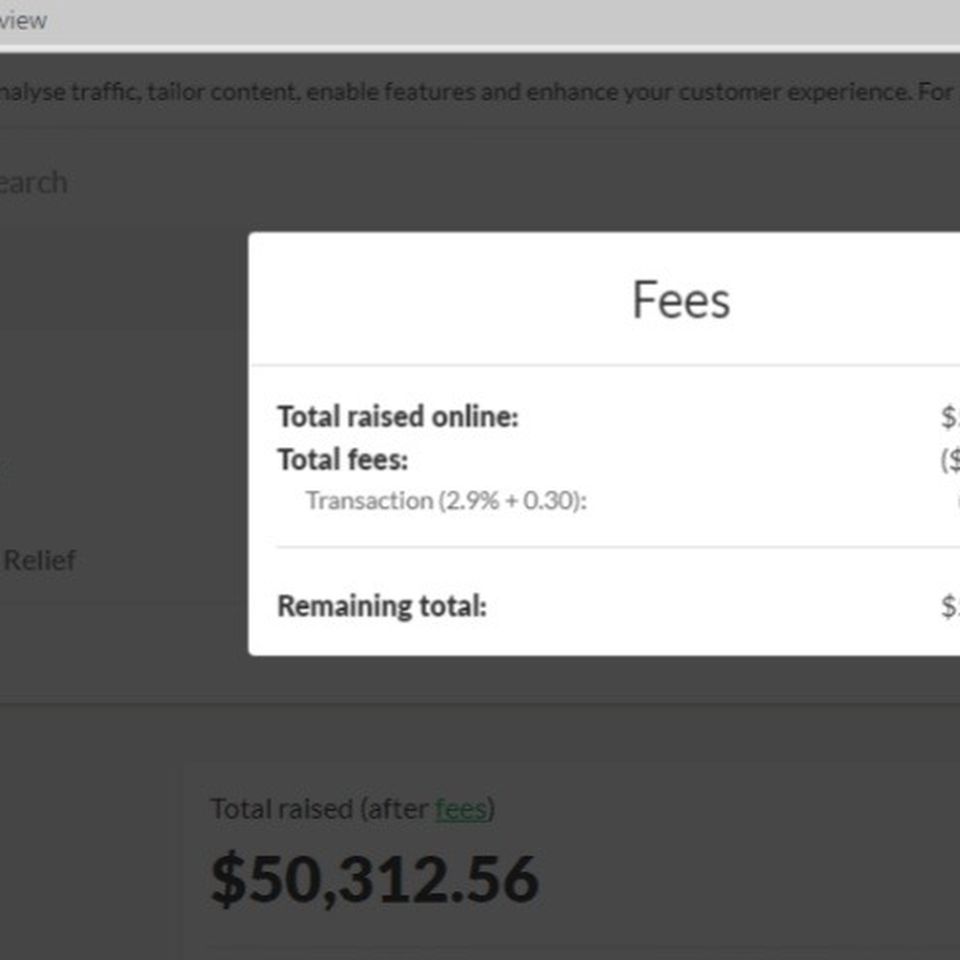The height and width of the screenshot is (960, 960).
Task: Click the 'Transaction (2.9% + 0.30):' line
Action: coord(446,501)
